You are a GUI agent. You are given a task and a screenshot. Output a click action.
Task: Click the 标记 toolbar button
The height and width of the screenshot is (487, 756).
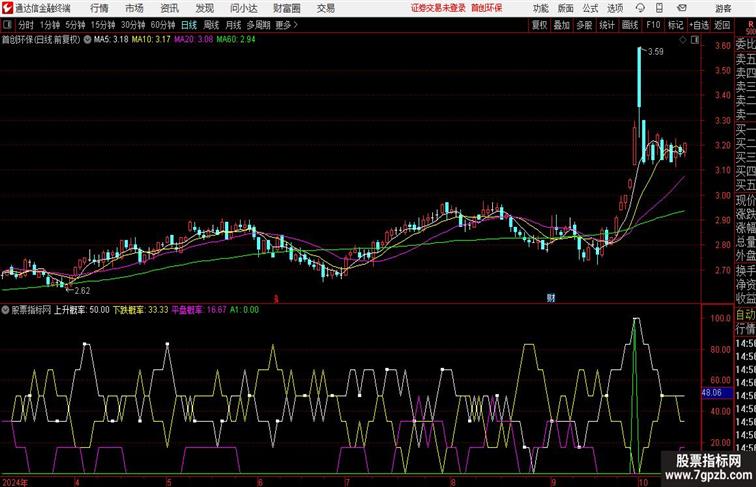675,25
